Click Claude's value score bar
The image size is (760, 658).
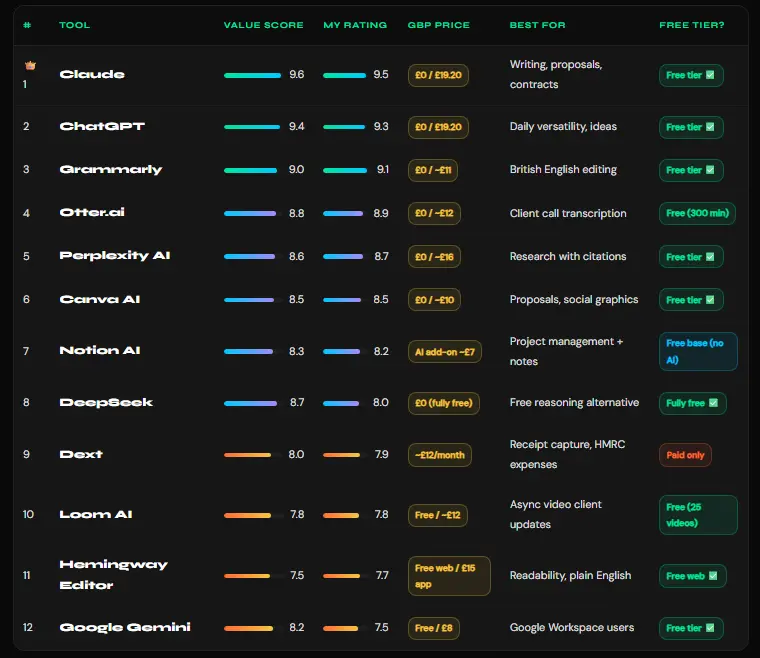click(x=253, y=75)
